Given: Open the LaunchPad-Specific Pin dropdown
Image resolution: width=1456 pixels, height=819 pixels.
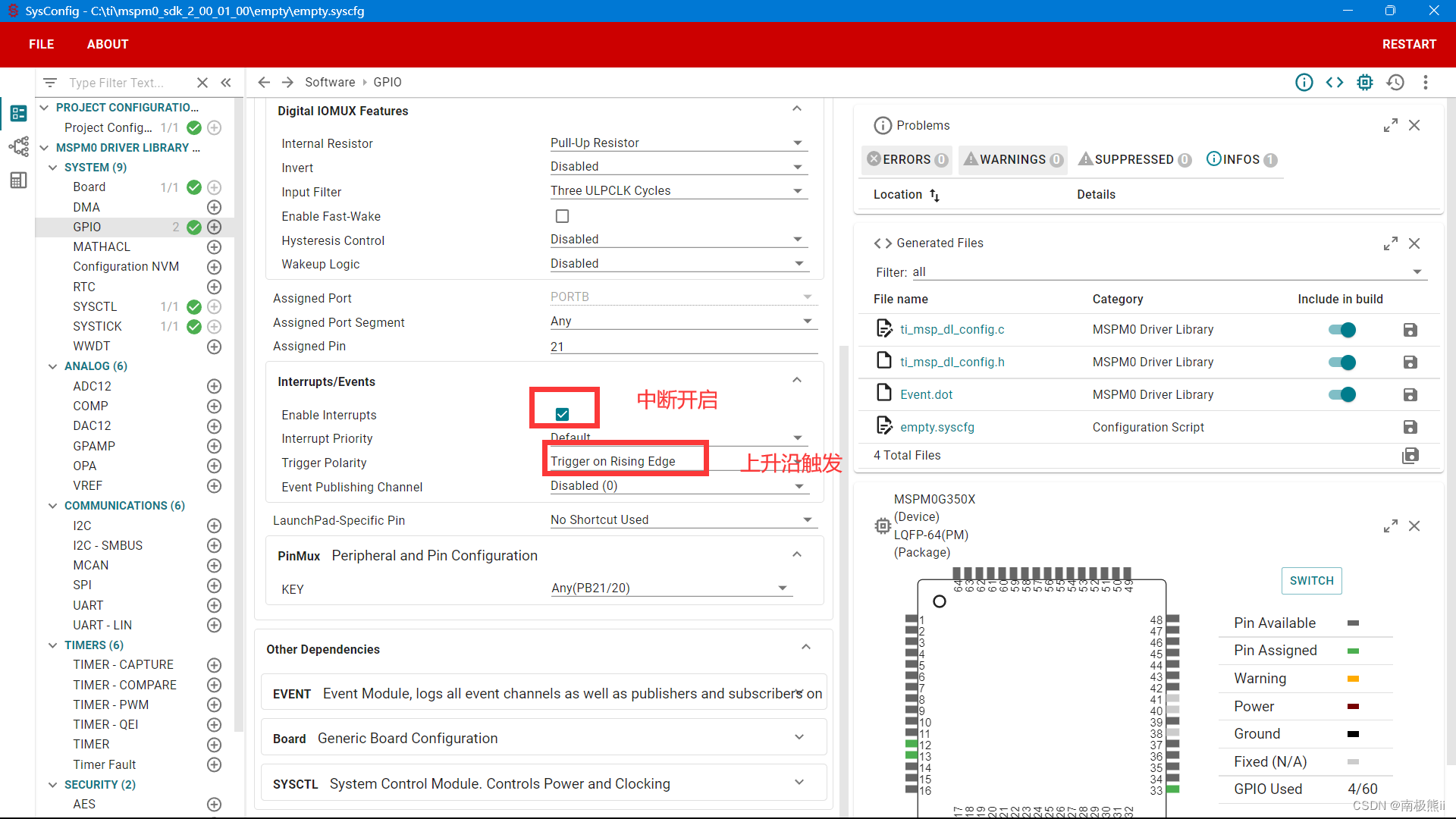Looking at the screenshot, I should (x=683, y=519).
